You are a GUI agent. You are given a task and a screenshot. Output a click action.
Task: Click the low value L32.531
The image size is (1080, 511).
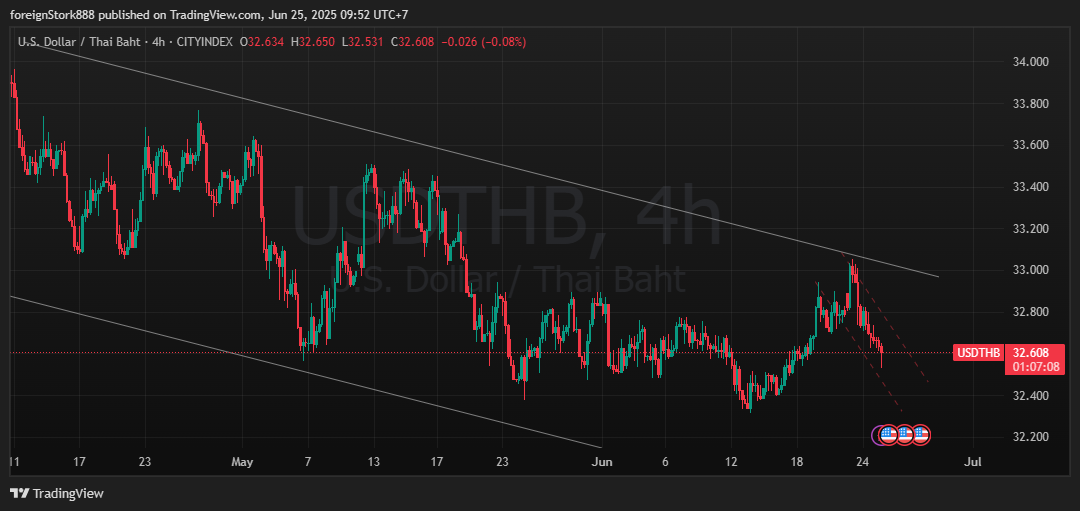(x=363, y=42)
